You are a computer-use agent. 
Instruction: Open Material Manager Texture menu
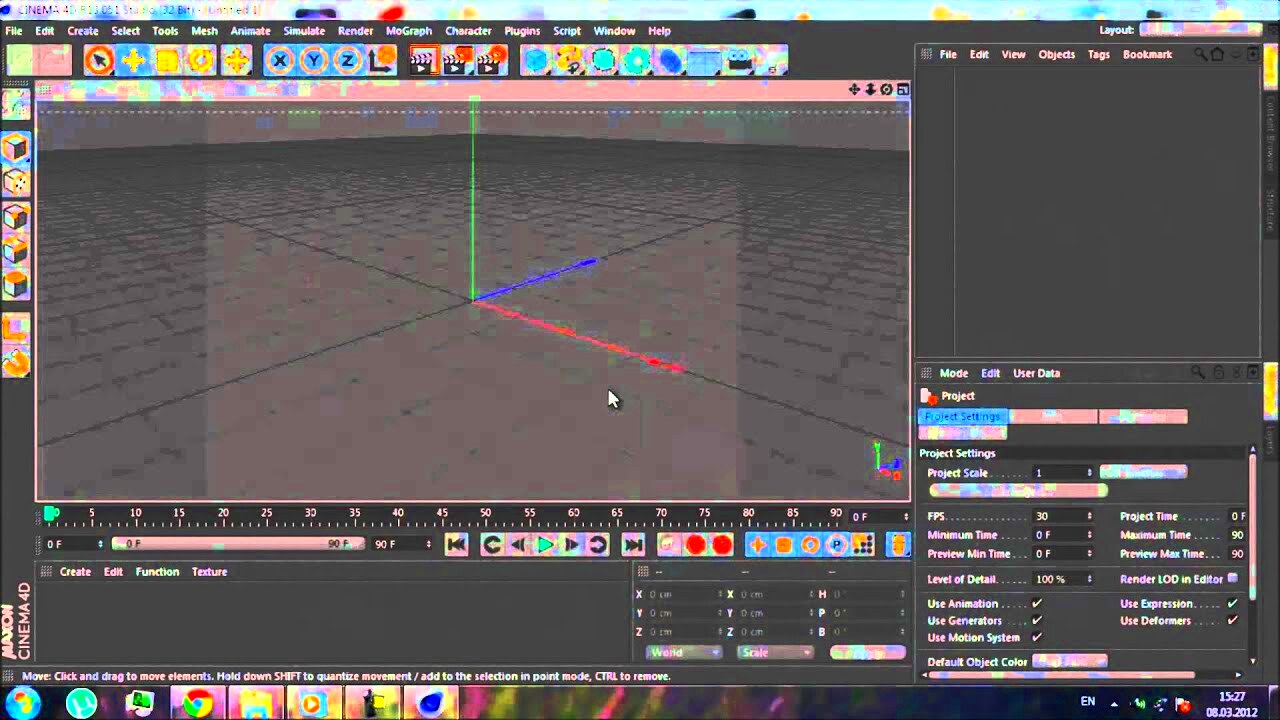coord(209,572)
